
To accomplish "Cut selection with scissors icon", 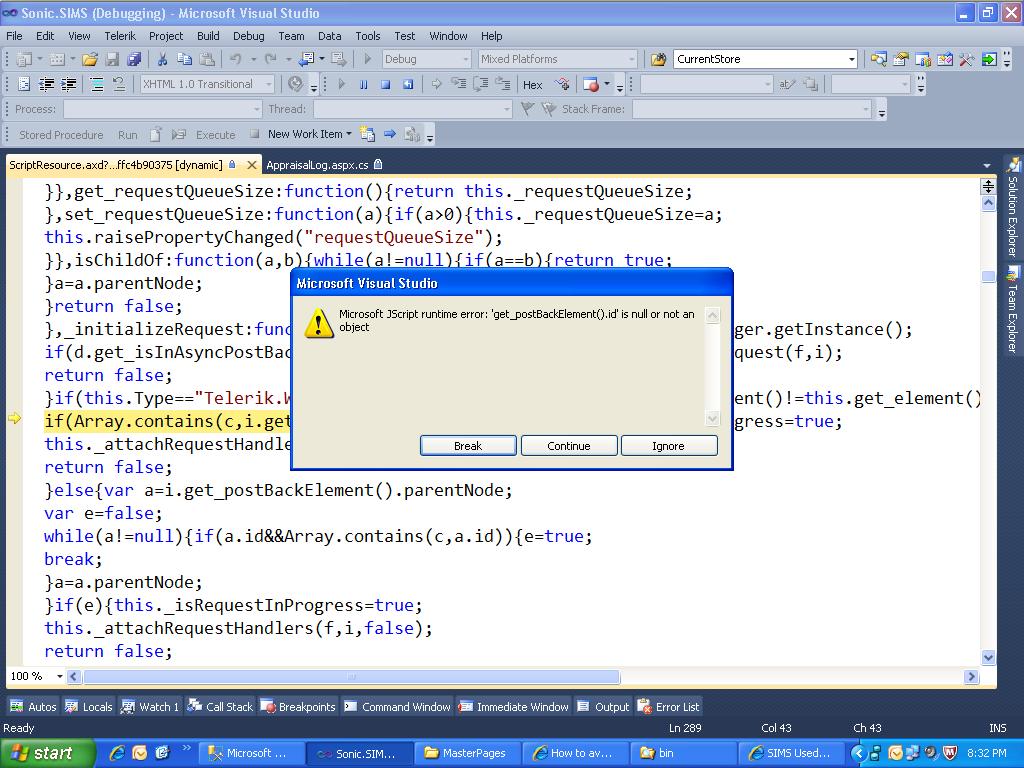I will click(x=163, y=59).
